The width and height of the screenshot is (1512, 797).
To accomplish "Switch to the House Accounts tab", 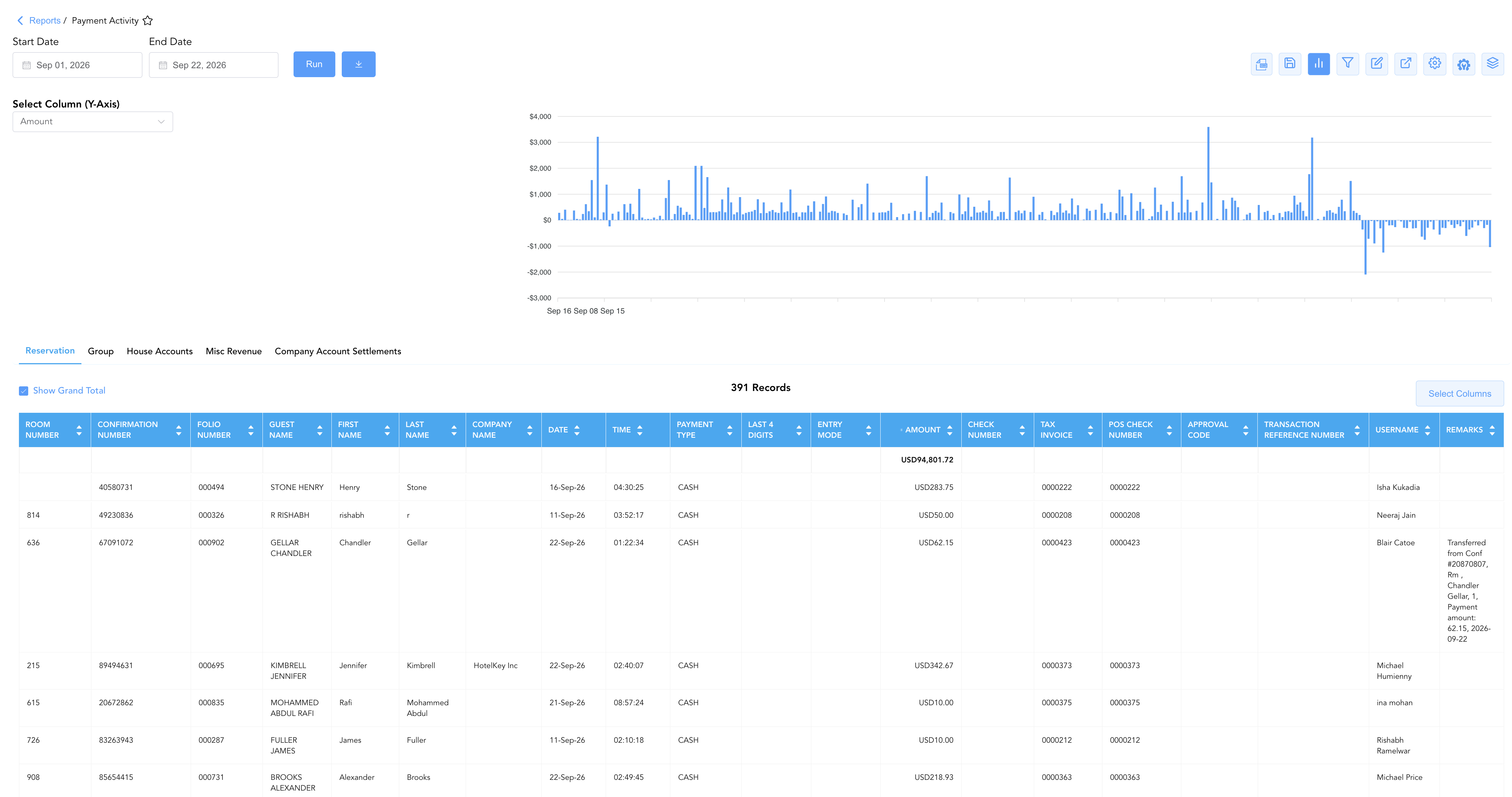I will [160, 352].
